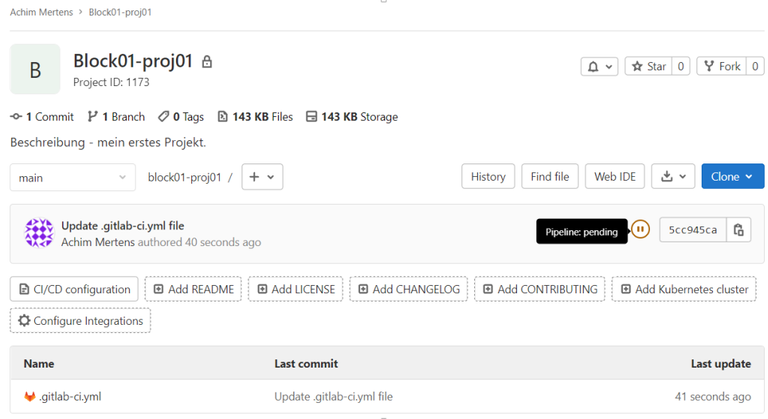The width and height of the screenshot is (768, 419).
Task: Click the private lock icon beside title
Action: point(207,62)
